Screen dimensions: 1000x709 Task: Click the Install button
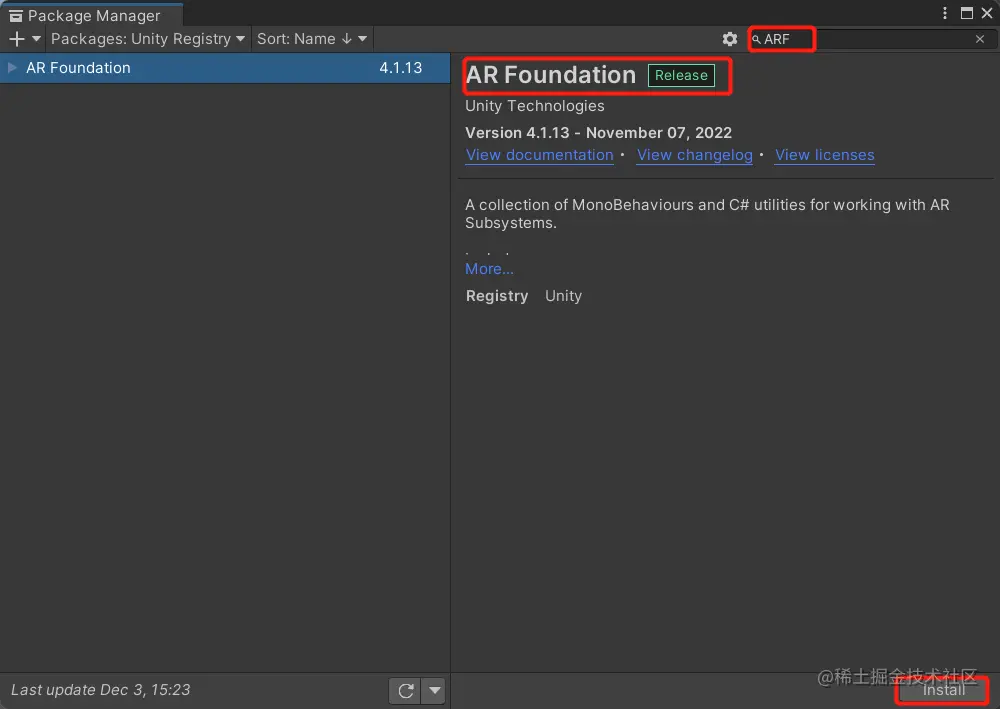944,690
